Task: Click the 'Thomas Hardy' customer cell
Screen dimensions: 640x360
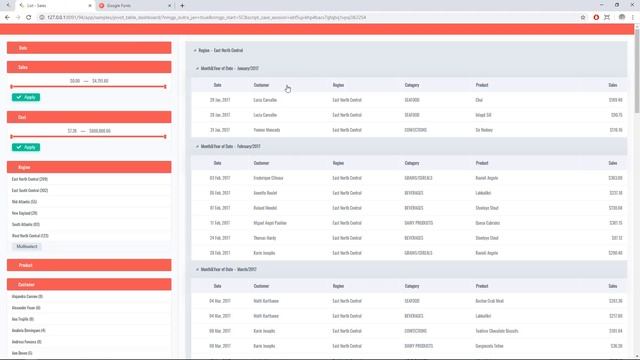Action: [264, 238]
